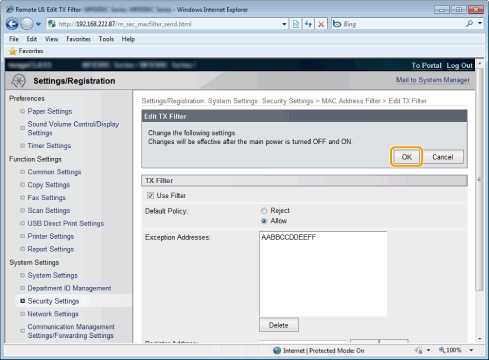Screen dimensions: 489x360
Task: Click Cancel in Edit TX Filter
Action: (442, 157)
